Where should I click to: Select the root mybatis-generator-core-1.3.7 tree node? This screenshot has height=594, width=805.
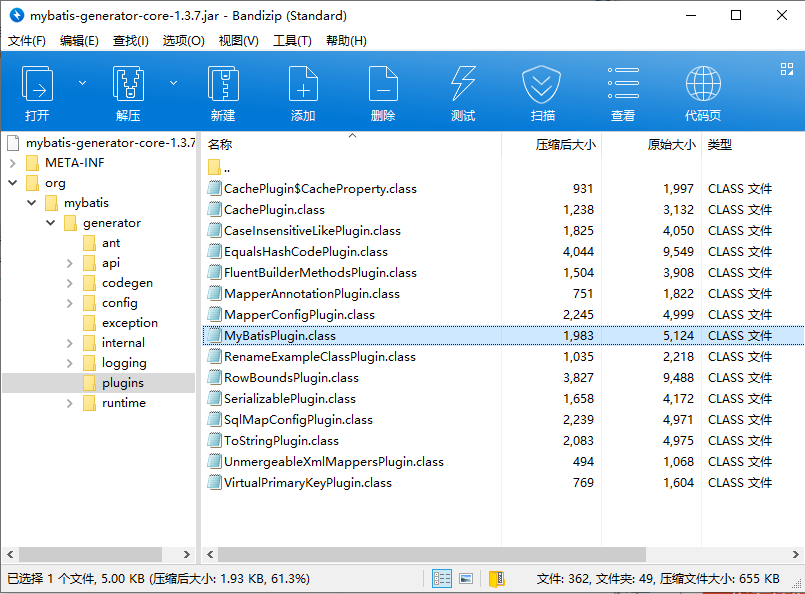(x=102, y=143)
